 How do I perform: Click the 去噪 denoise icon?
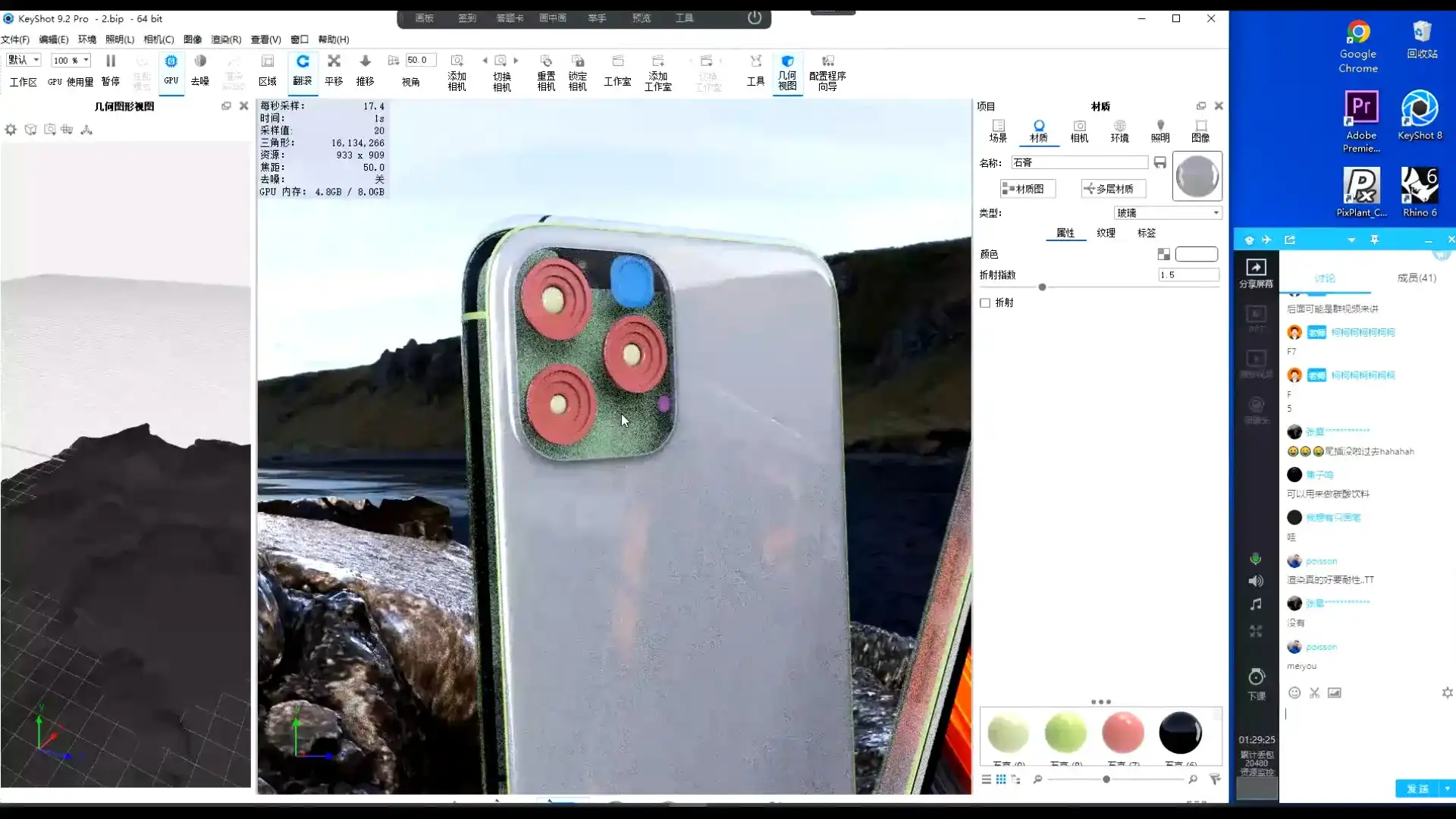pyautogui.click(x=200, y=61)
